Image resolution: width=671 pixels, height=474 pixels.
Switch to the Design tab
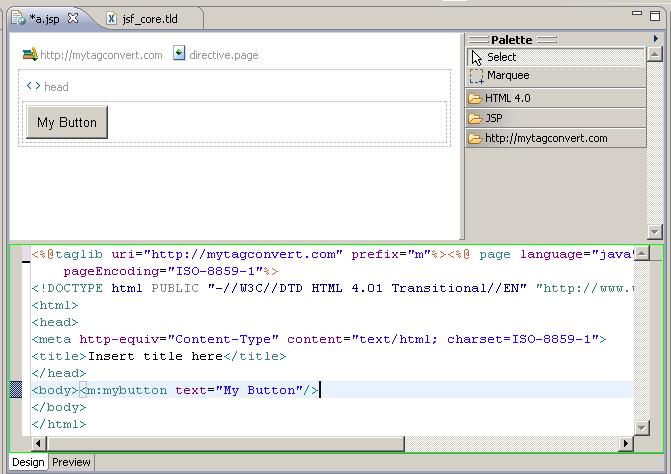(x=28, y=462)
